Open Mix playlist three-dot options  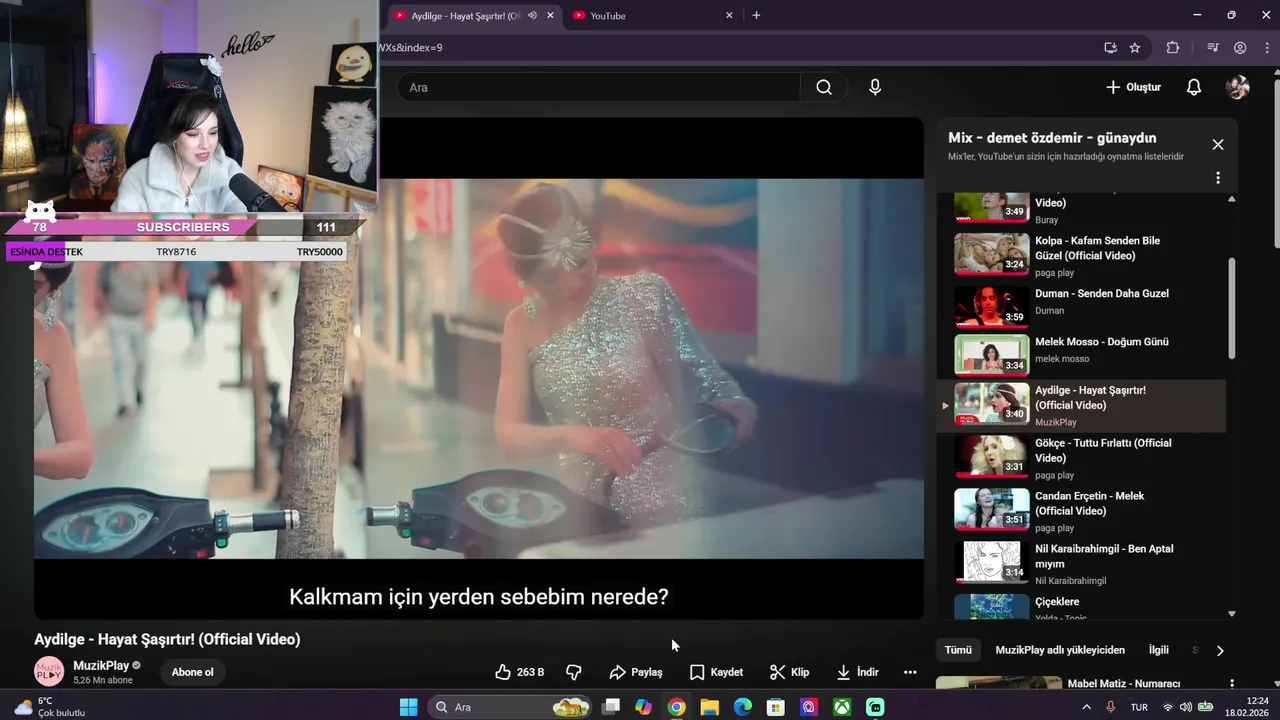[x=1218, y=178]
